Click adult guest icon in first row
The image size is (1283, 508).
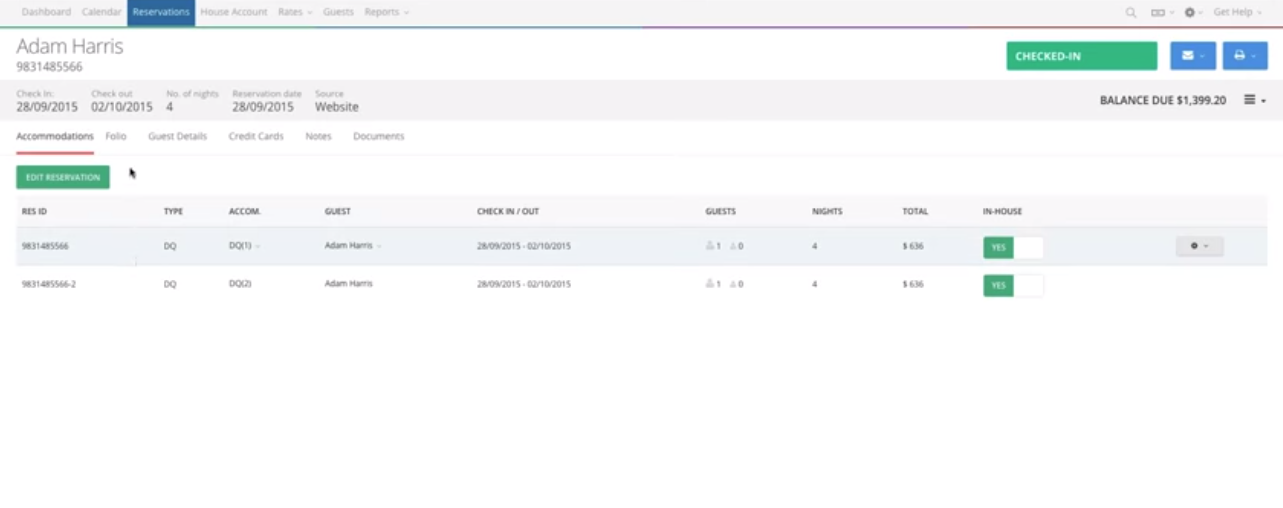[710, 246]
